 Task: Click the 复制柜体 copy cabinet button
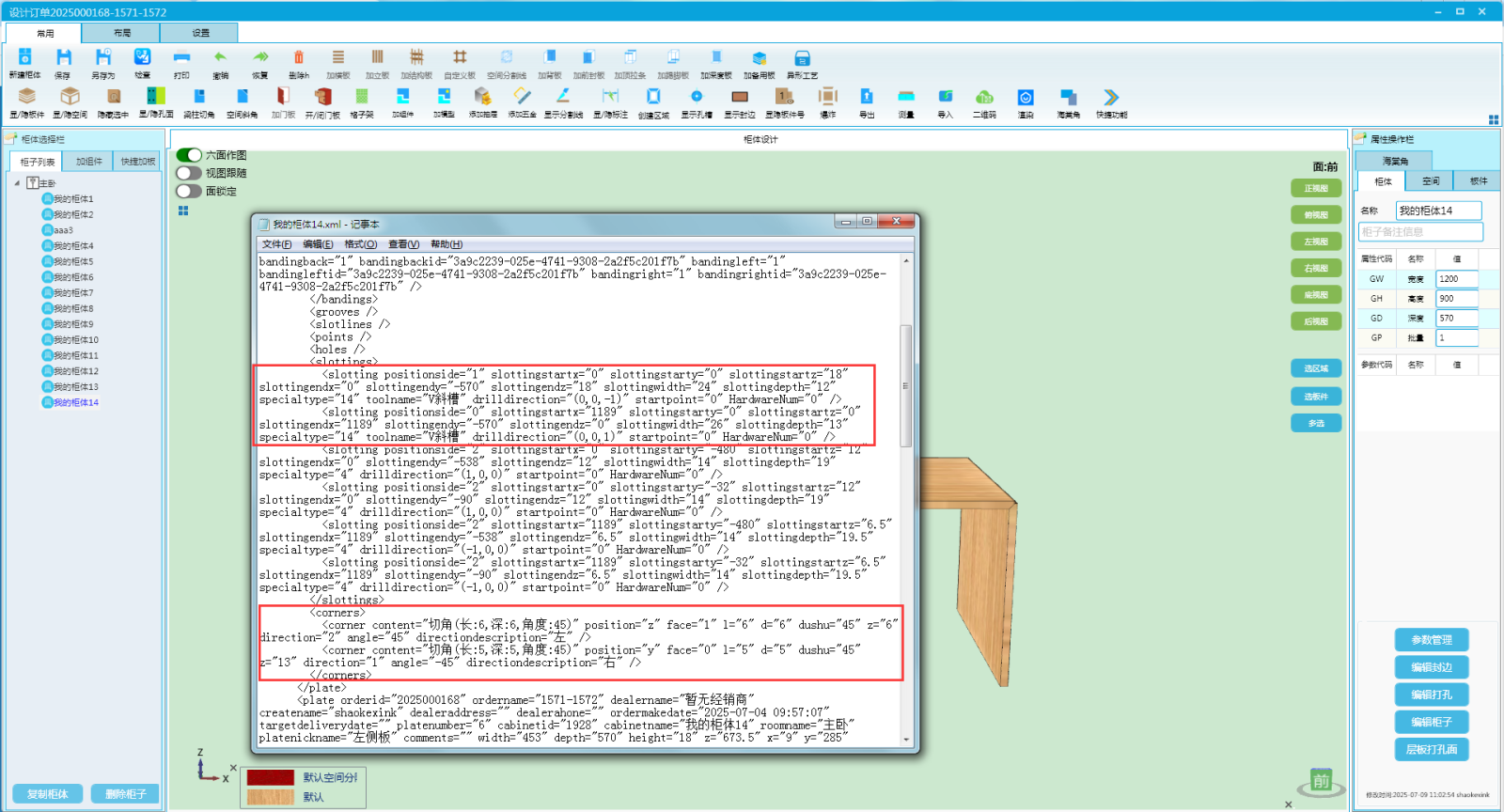(48, 794)
